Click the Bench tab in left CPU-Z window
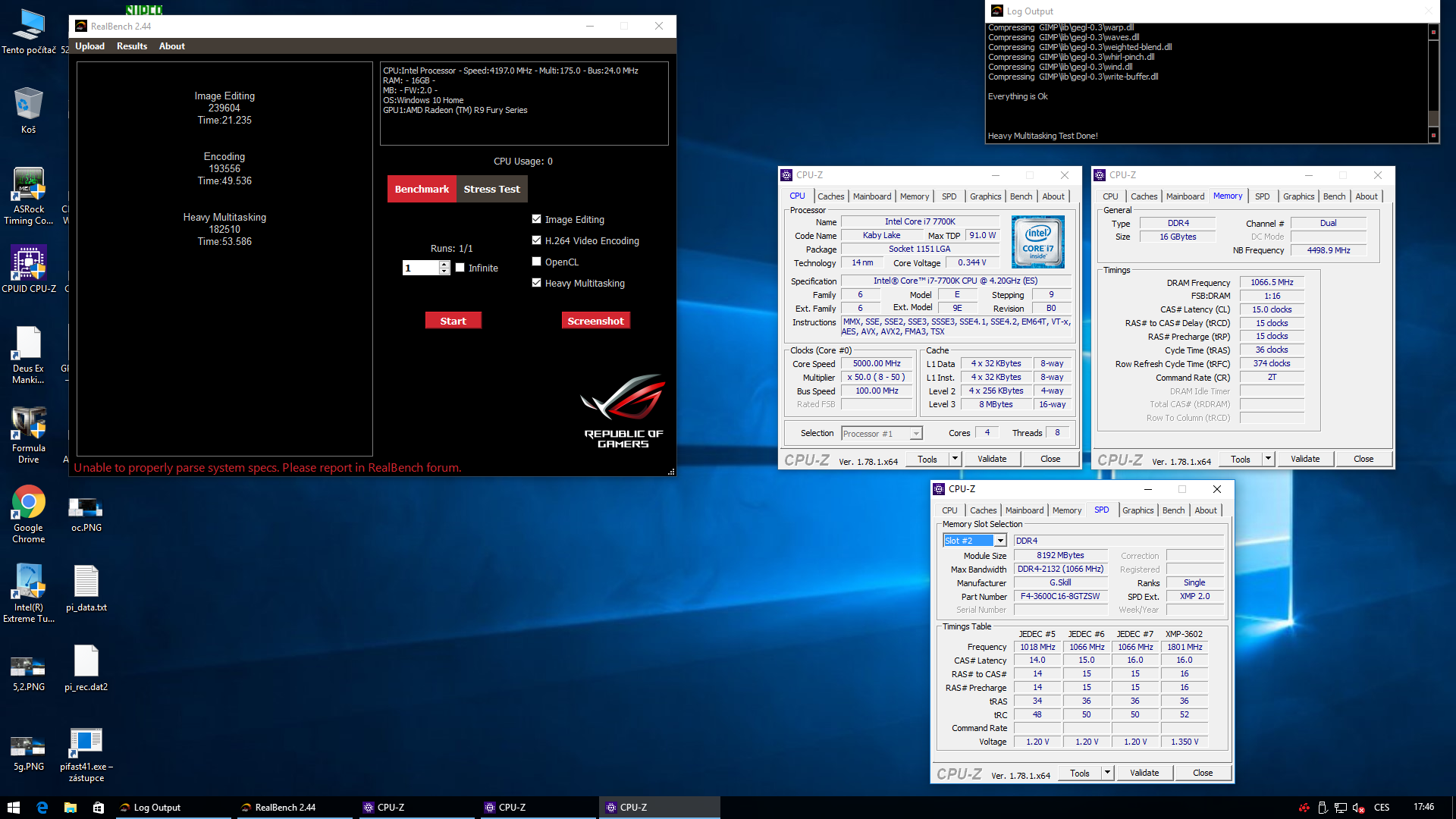Viewport: 1456px width, 819px height. 1019,196
